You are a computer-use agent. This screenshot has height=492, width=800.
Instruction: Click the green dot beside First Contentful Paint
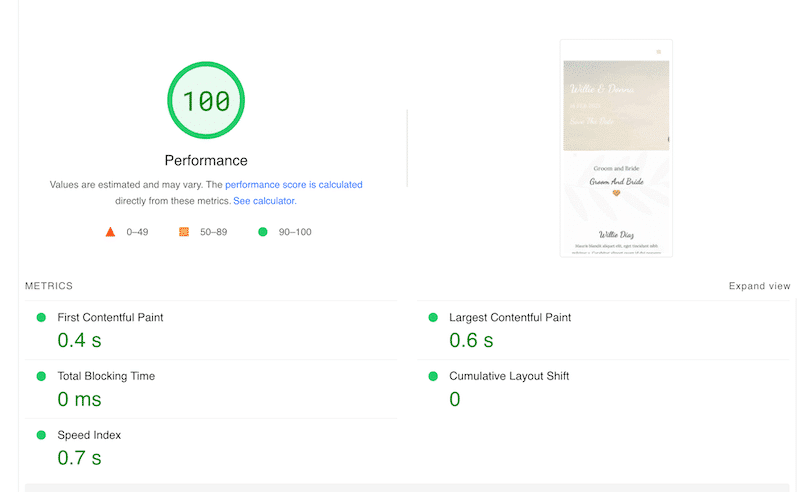tap(41, 317)
